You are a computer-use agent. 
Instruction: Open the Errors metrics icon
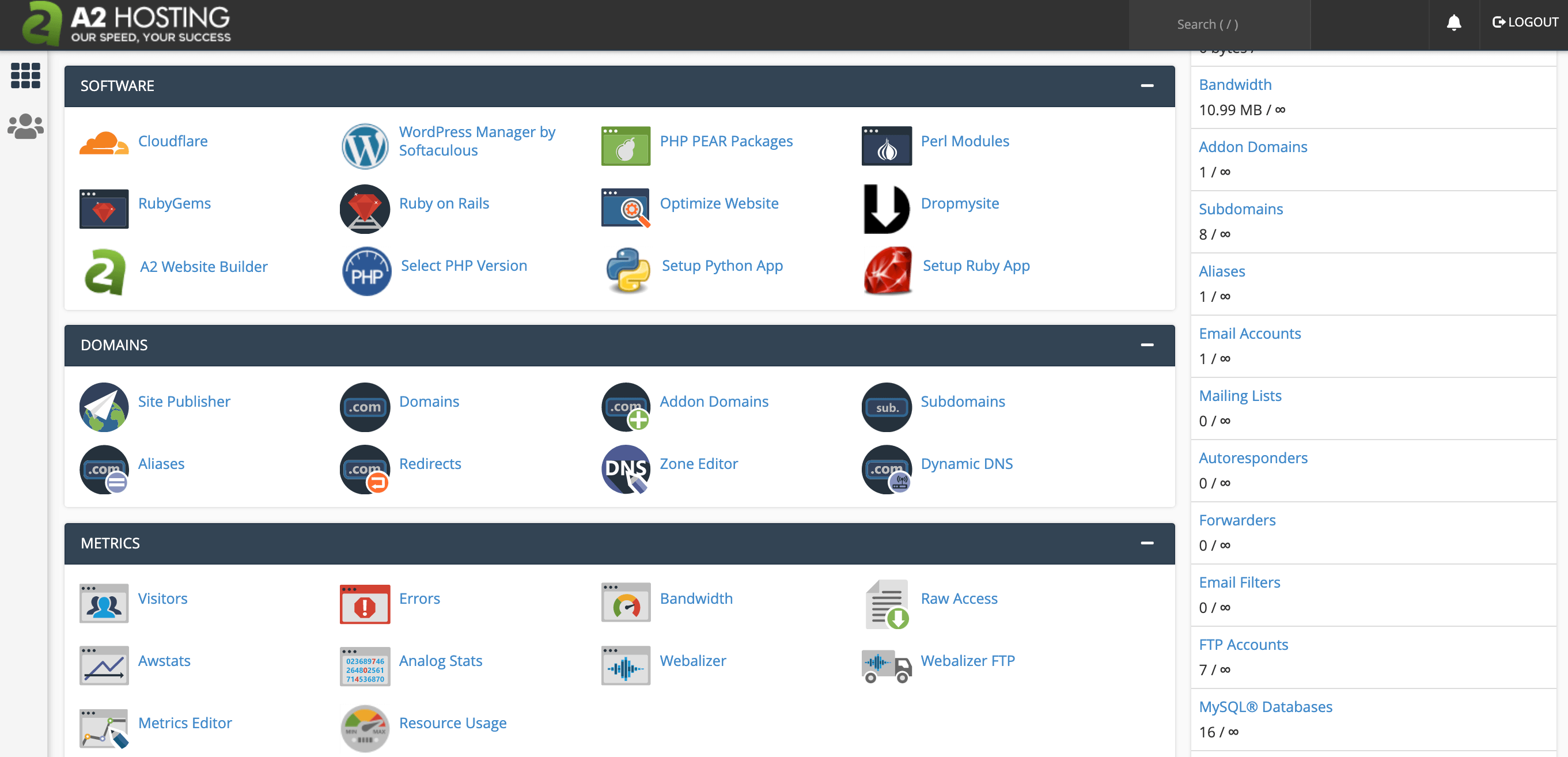point(365,603)
